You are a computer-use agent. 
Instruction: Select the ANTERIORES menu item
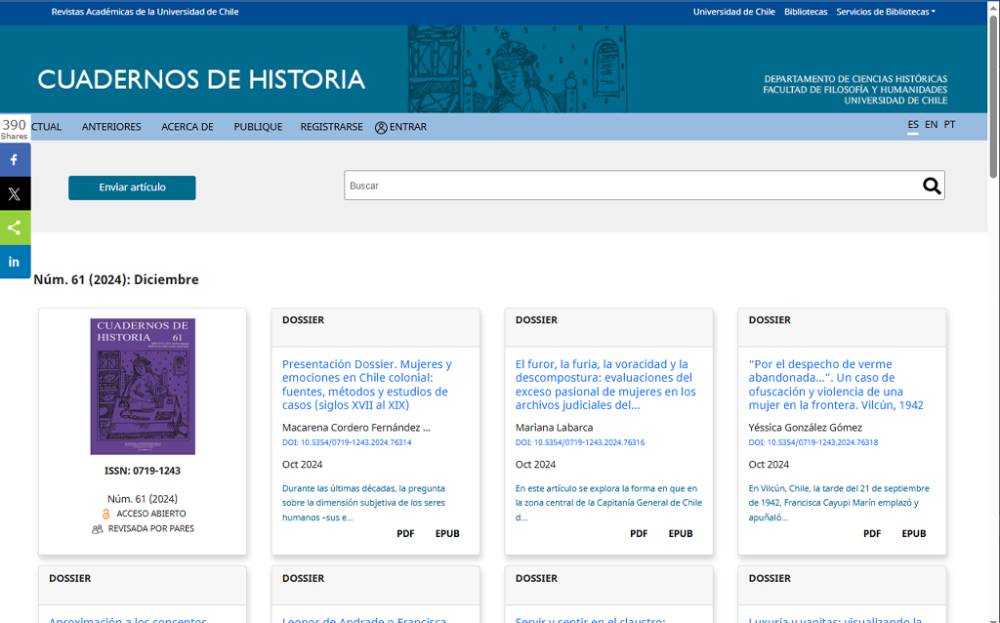(111, 127)
